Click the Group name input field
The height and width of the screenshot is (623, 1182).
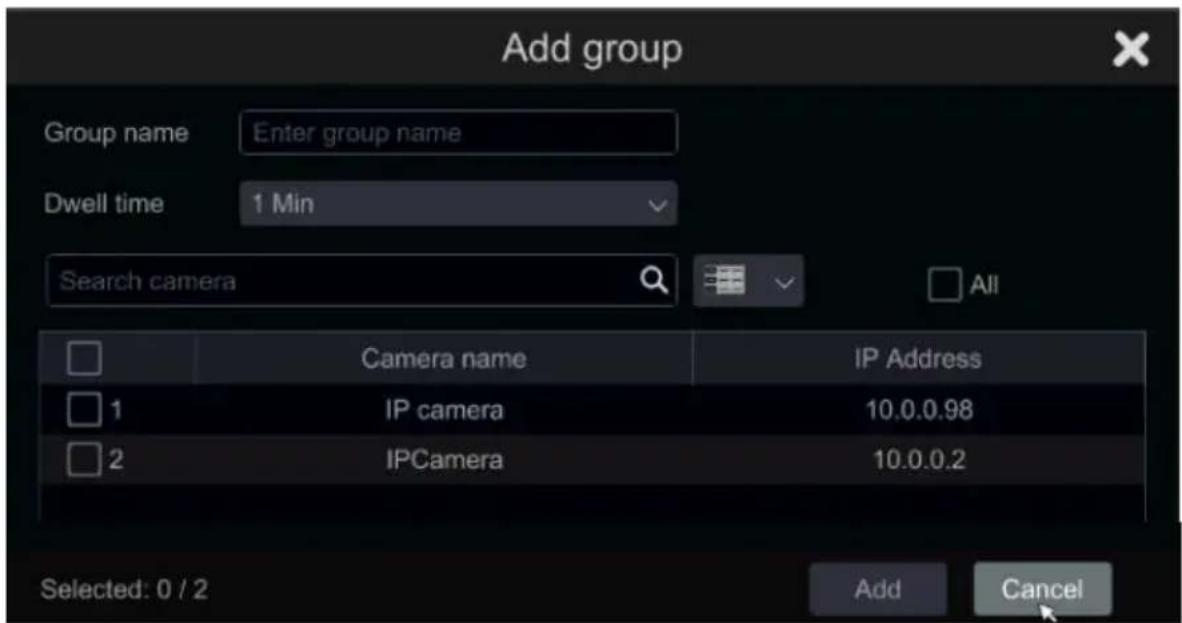coord(458,133)
